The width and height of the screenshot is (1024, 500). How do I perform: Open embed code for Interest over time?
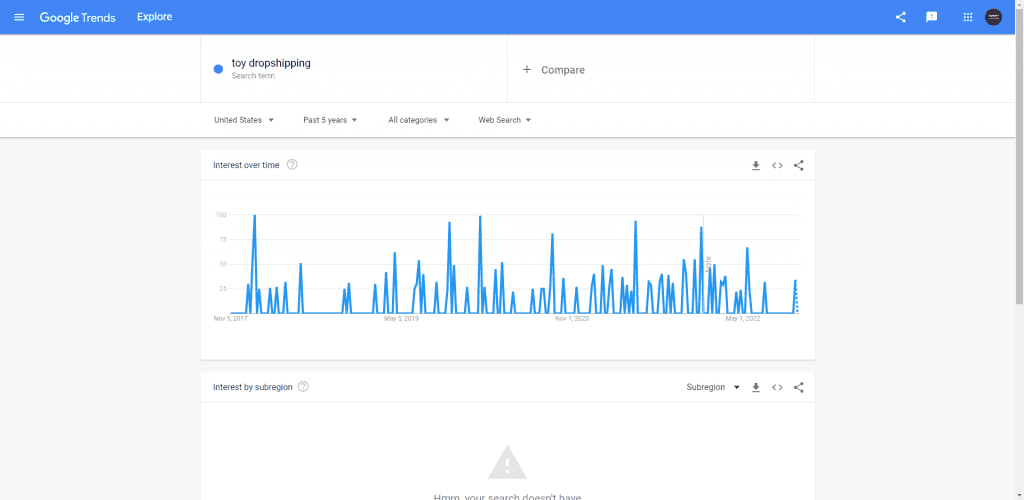(x=777, y=165)
